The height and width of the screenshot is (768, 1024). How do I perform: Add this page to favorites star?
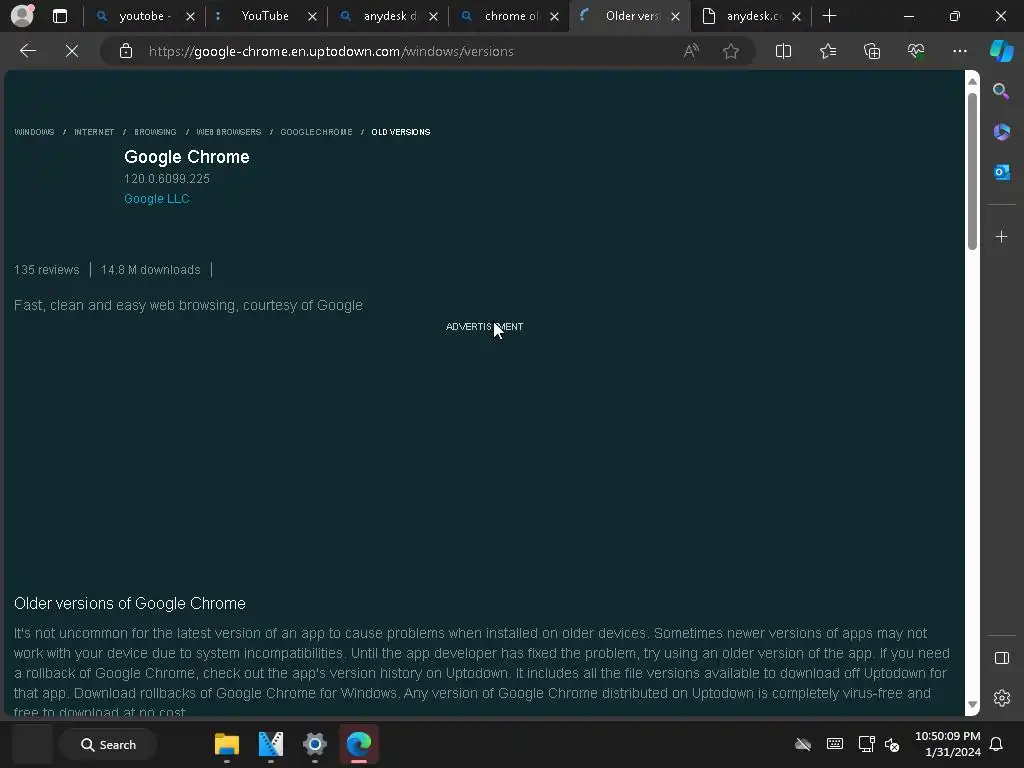(x=731, y=51)
